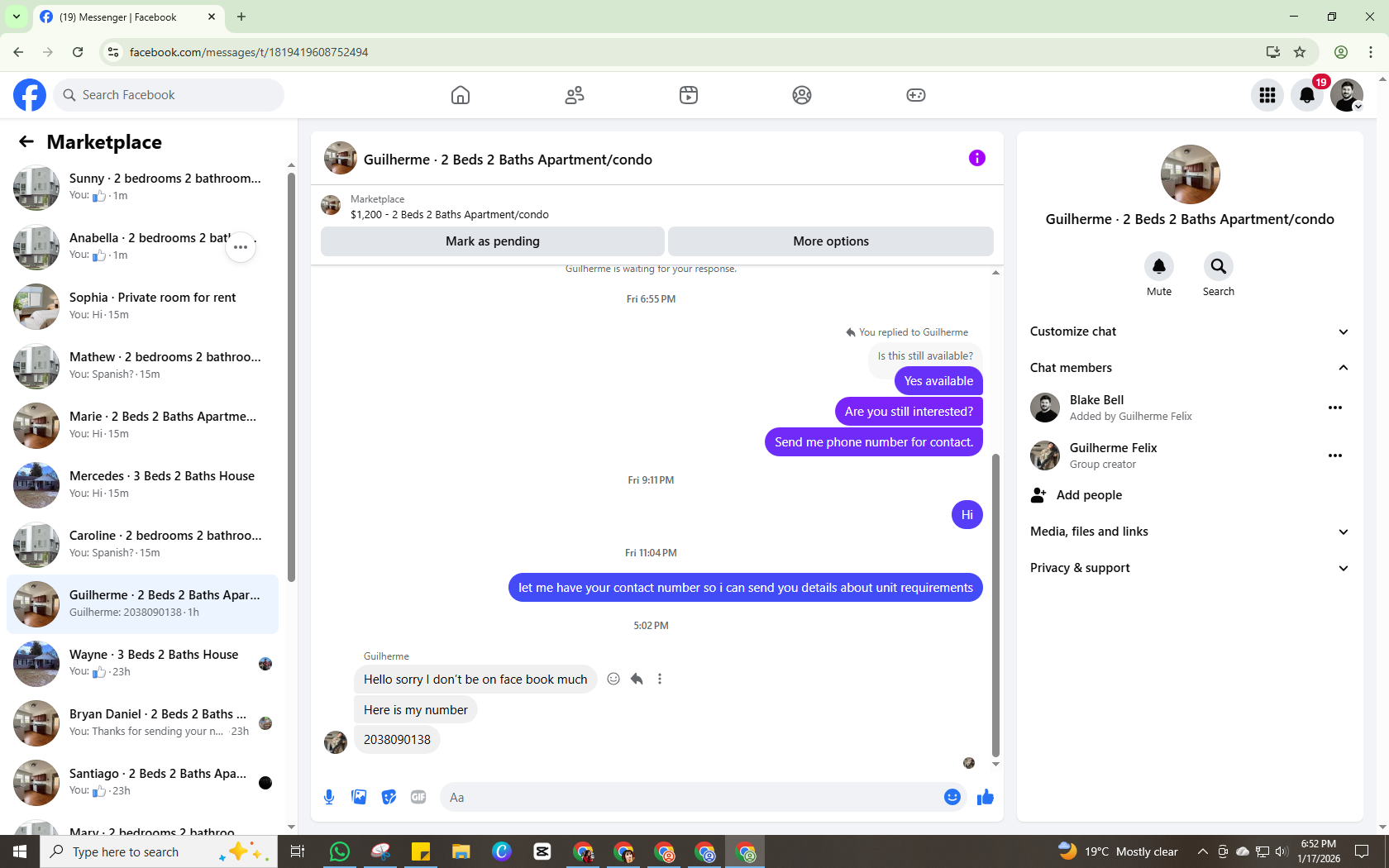1389x868 pixels.
Task: Expand Privacy & support section
Action: pyautogui.click(x=1190, y=568)
